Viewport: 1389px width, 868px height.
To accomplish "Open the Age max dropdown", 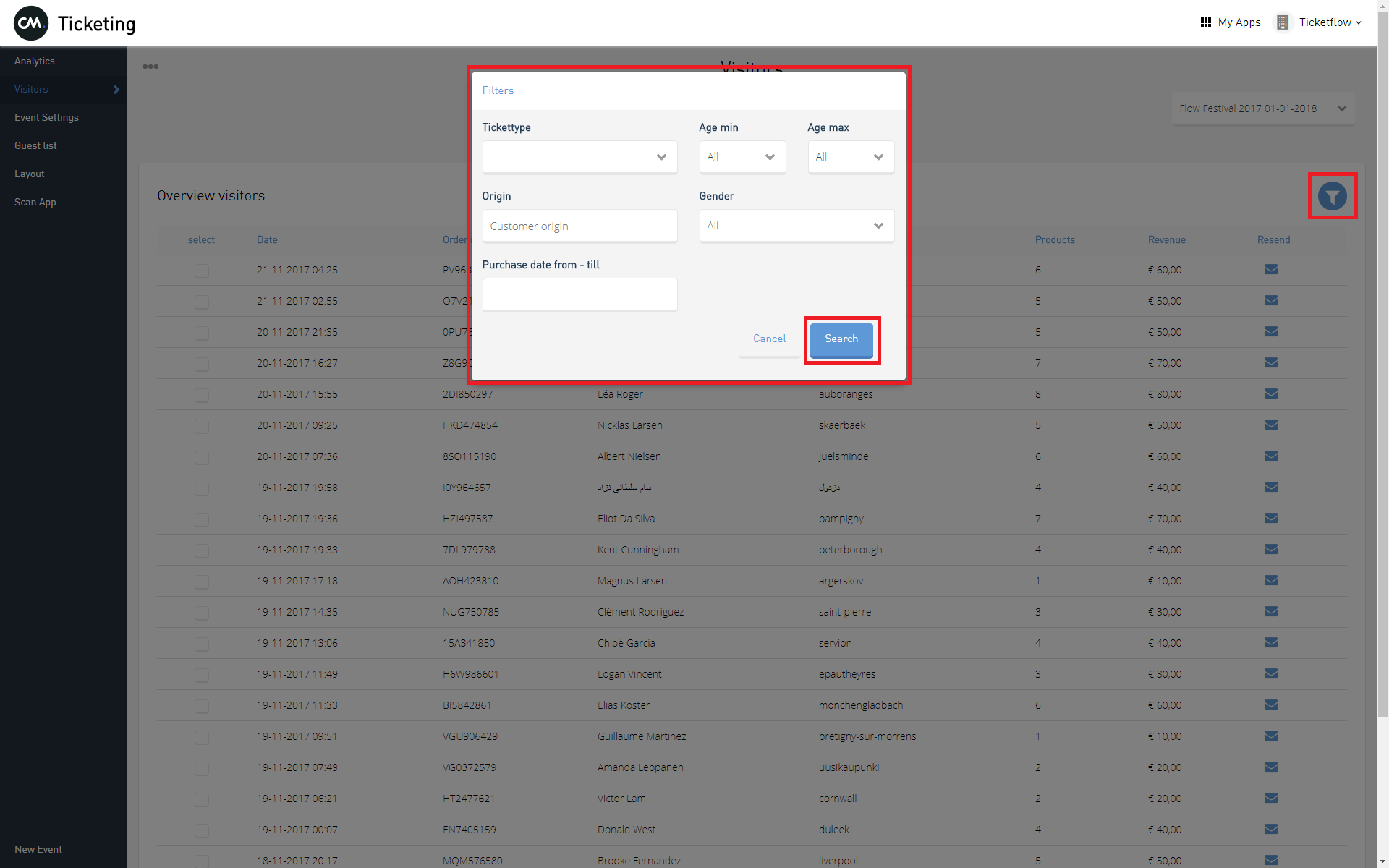I will click(x=851, y=157).
